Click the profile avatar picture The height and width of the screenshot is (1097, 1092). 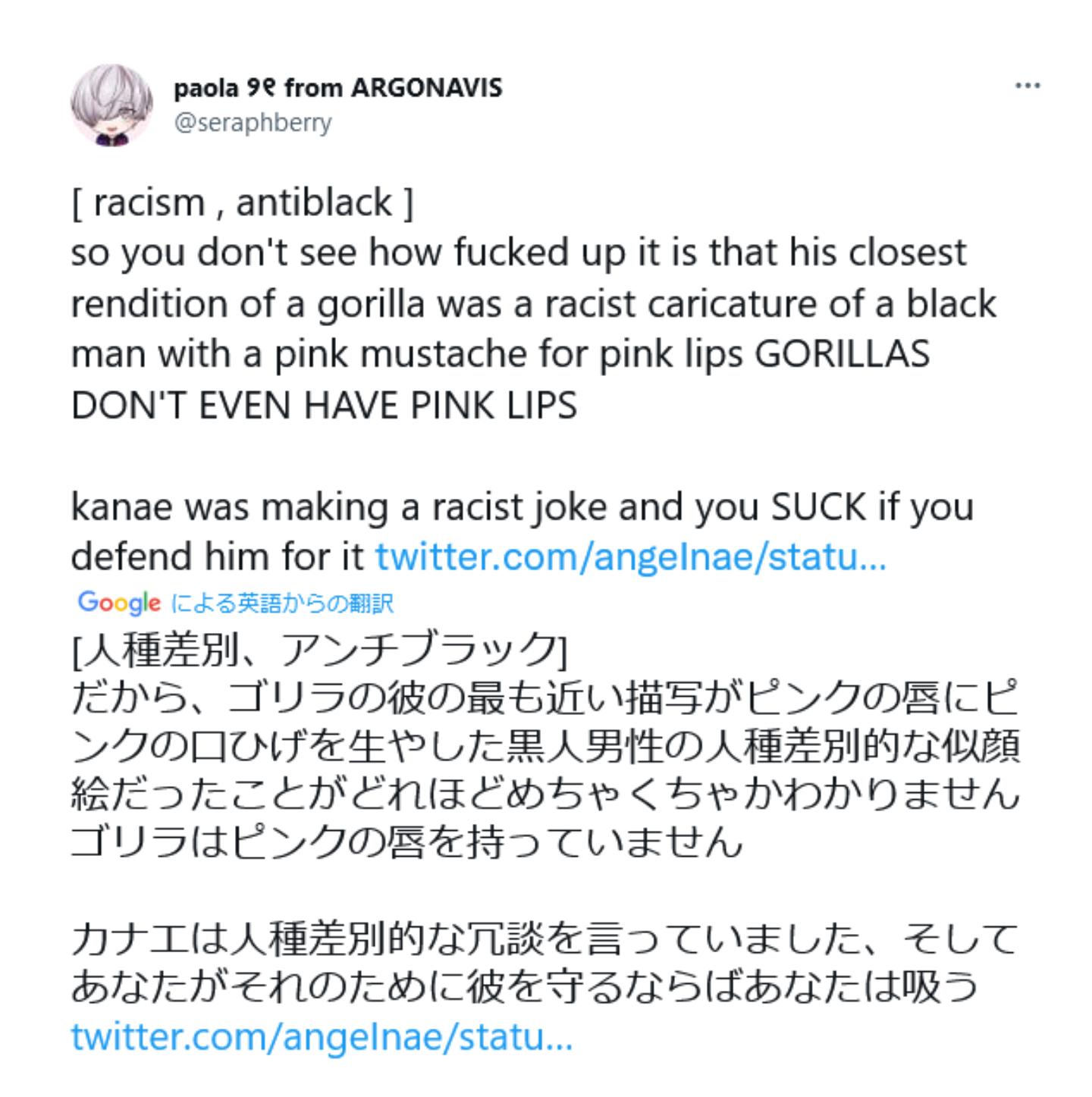pyautogui.click(x=111, y=105)
